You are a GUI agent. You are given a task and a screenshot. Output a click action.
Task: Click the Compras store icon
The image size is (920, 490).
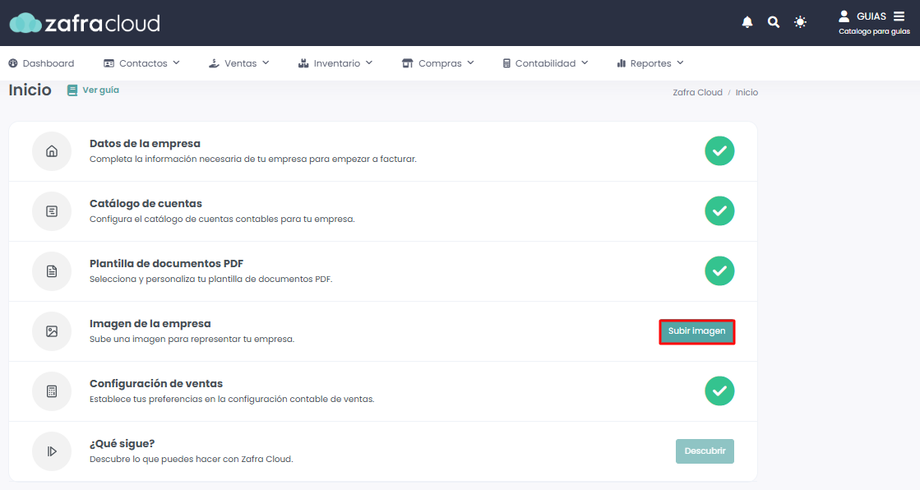point(407,63)
